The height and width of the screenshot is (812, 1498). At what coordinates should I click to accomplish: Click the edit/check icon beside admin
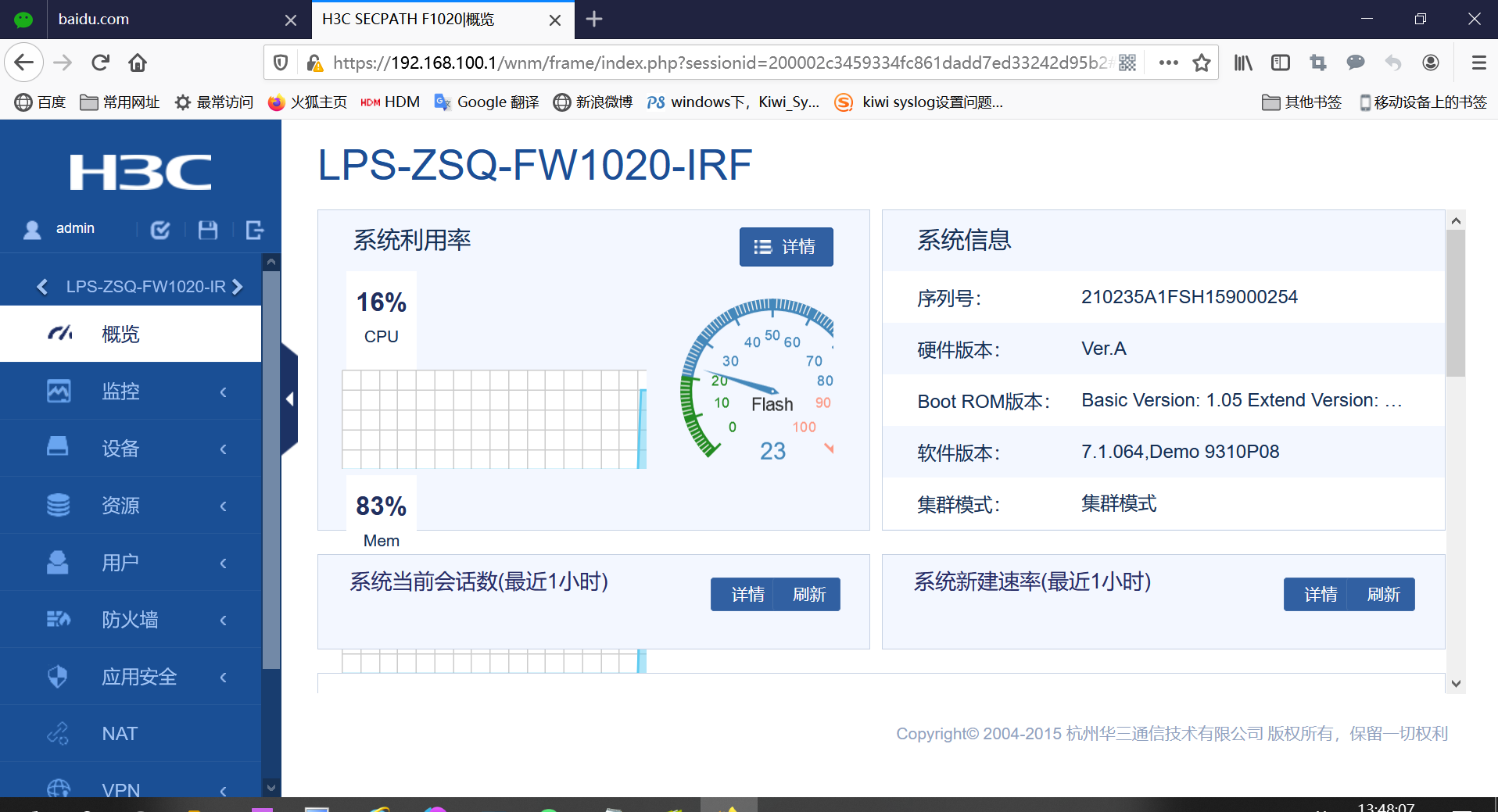(160, 230)
